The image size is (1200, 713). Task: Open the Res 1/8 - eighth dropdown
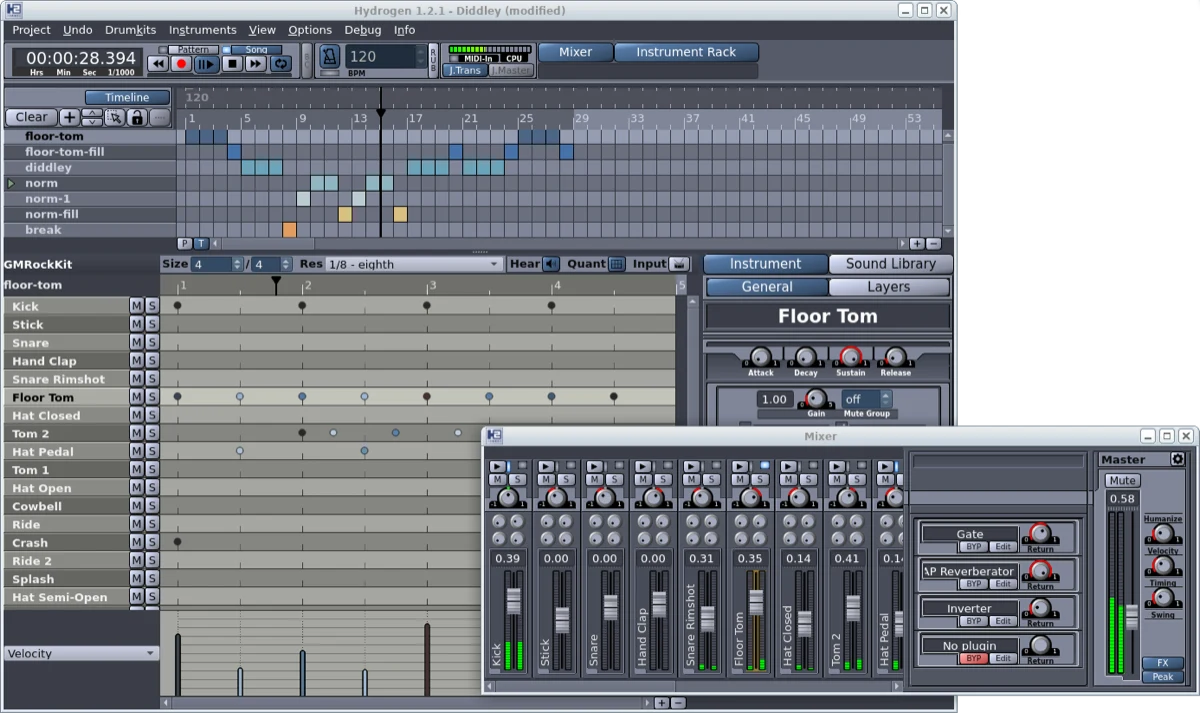coord(413,264)
